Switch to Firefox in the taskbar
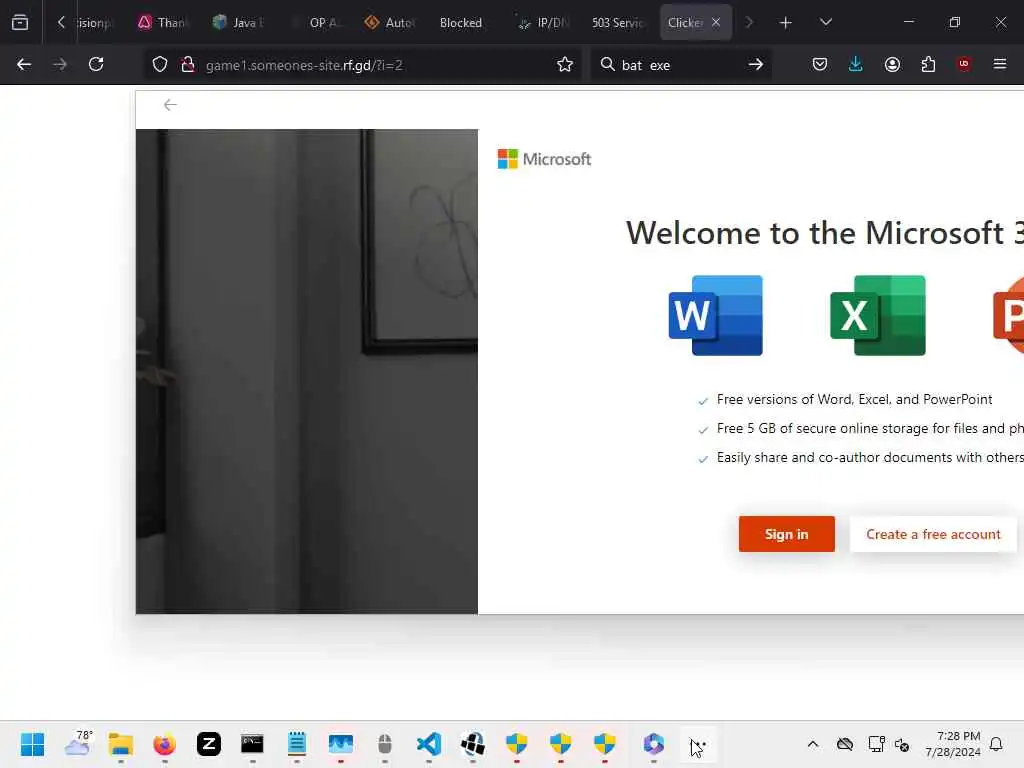The height and width of the screenshot is (768, 1024). click(x=165, y=744)
